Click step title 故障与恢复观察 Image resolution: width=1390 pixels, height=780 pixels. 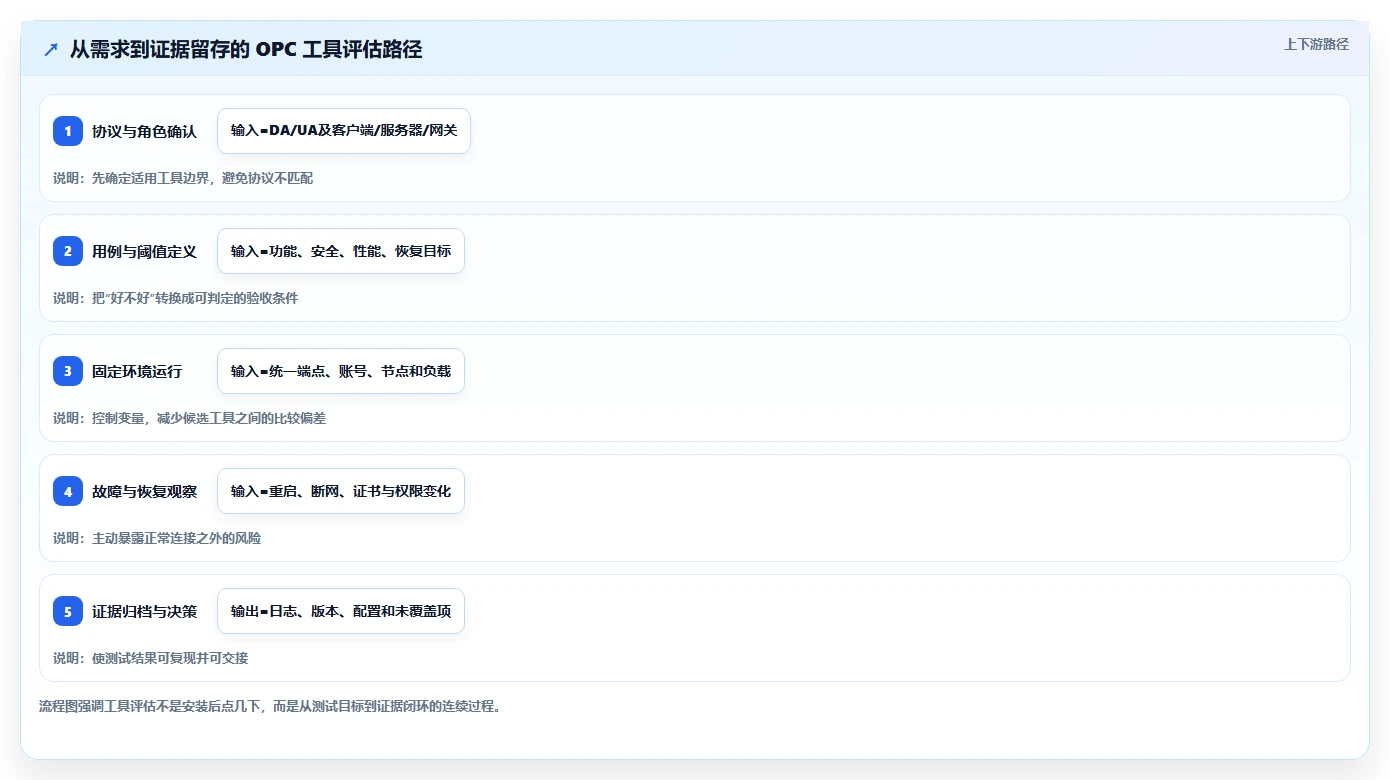pos(145,491)
